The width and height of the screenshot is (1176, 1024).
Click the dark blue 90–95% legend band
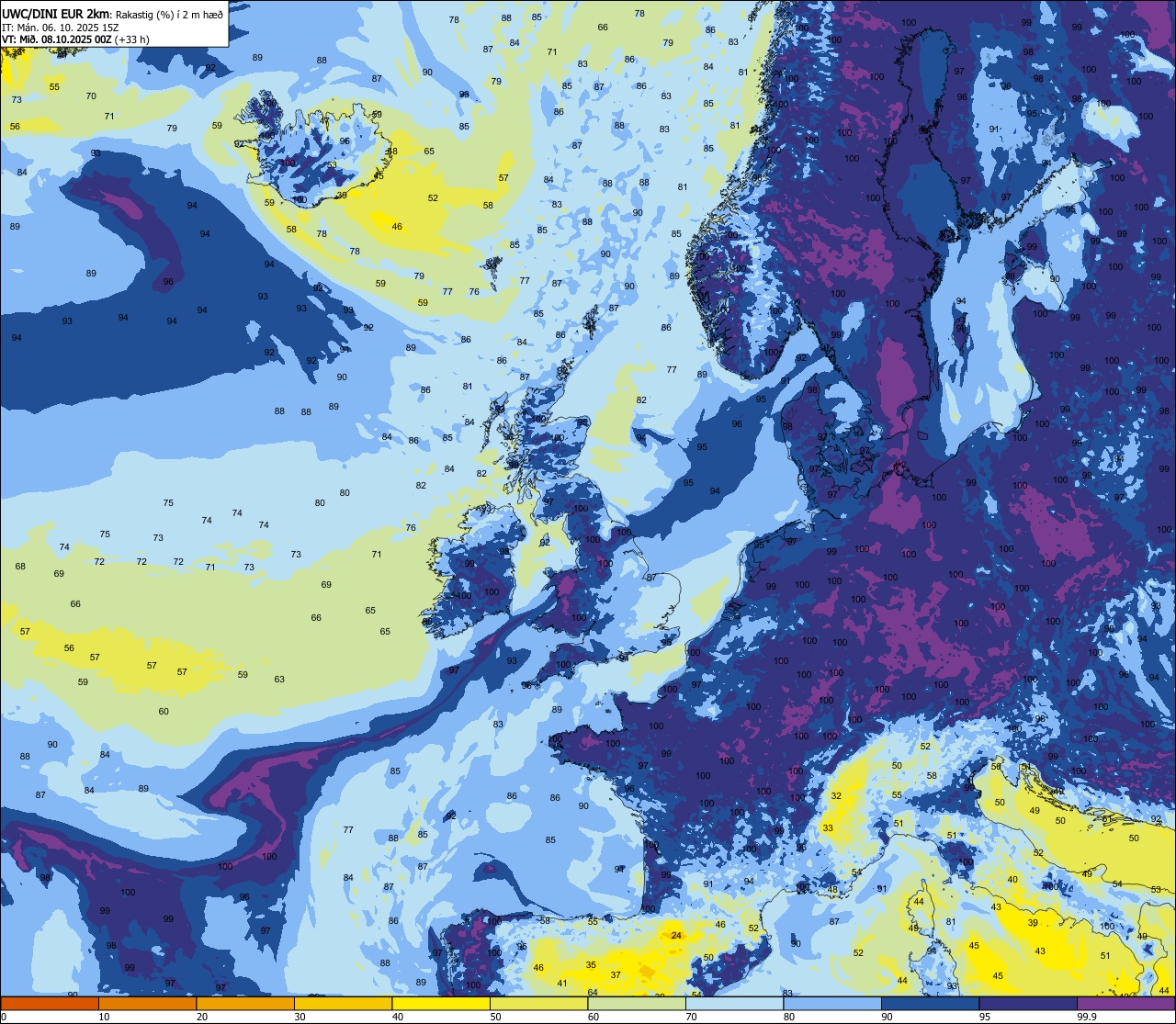pos(930,1004)
